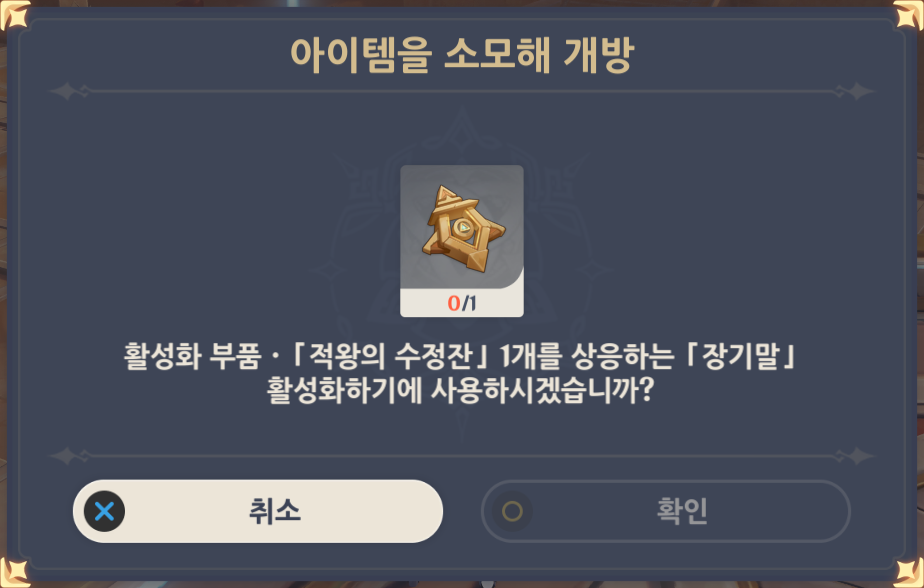Click the 0/1 item count label
This screenshot has height=588, width=924.
(x=462, y=303)
